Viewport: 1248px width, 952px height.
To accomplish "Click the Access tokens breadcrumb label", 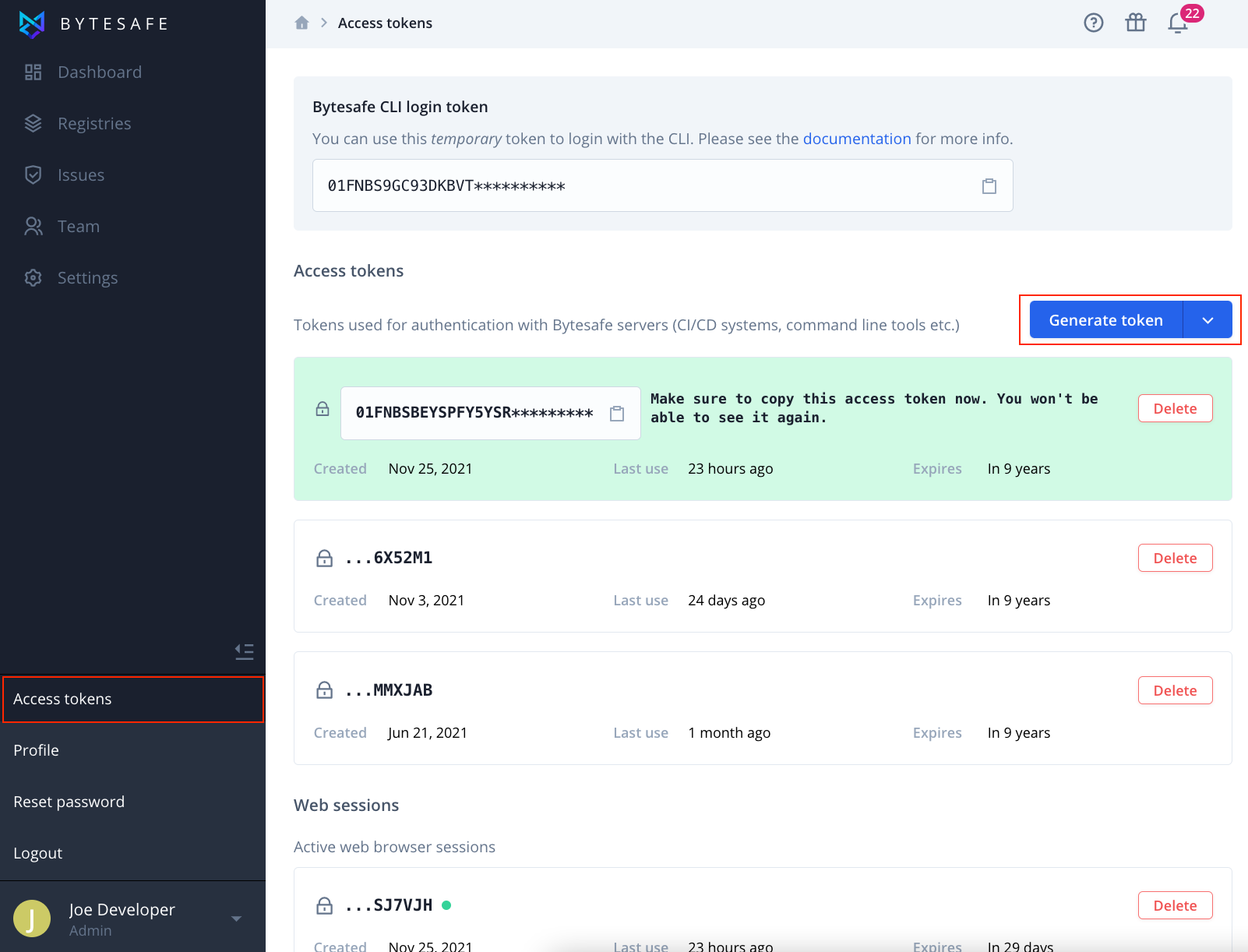I will [385, 23].
